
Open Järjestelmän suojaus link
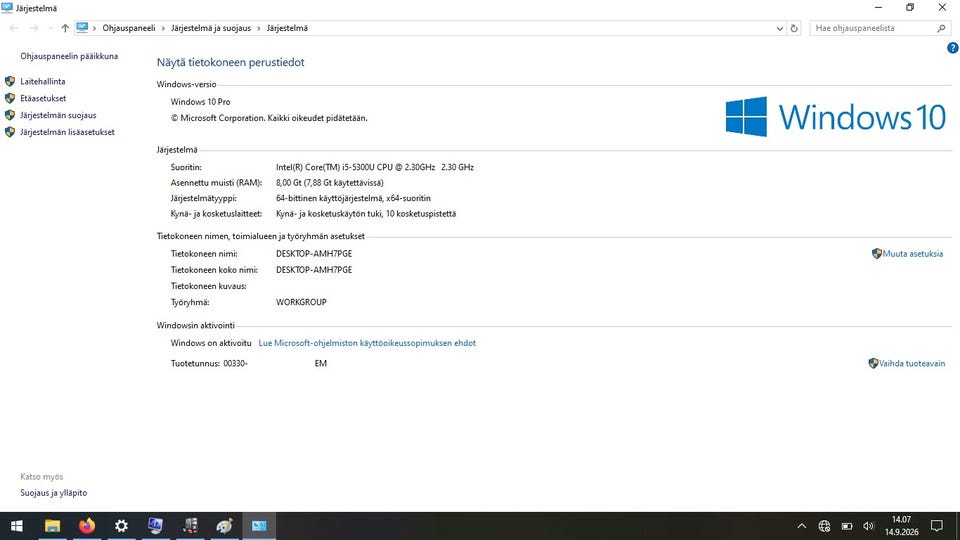point(58,115)
